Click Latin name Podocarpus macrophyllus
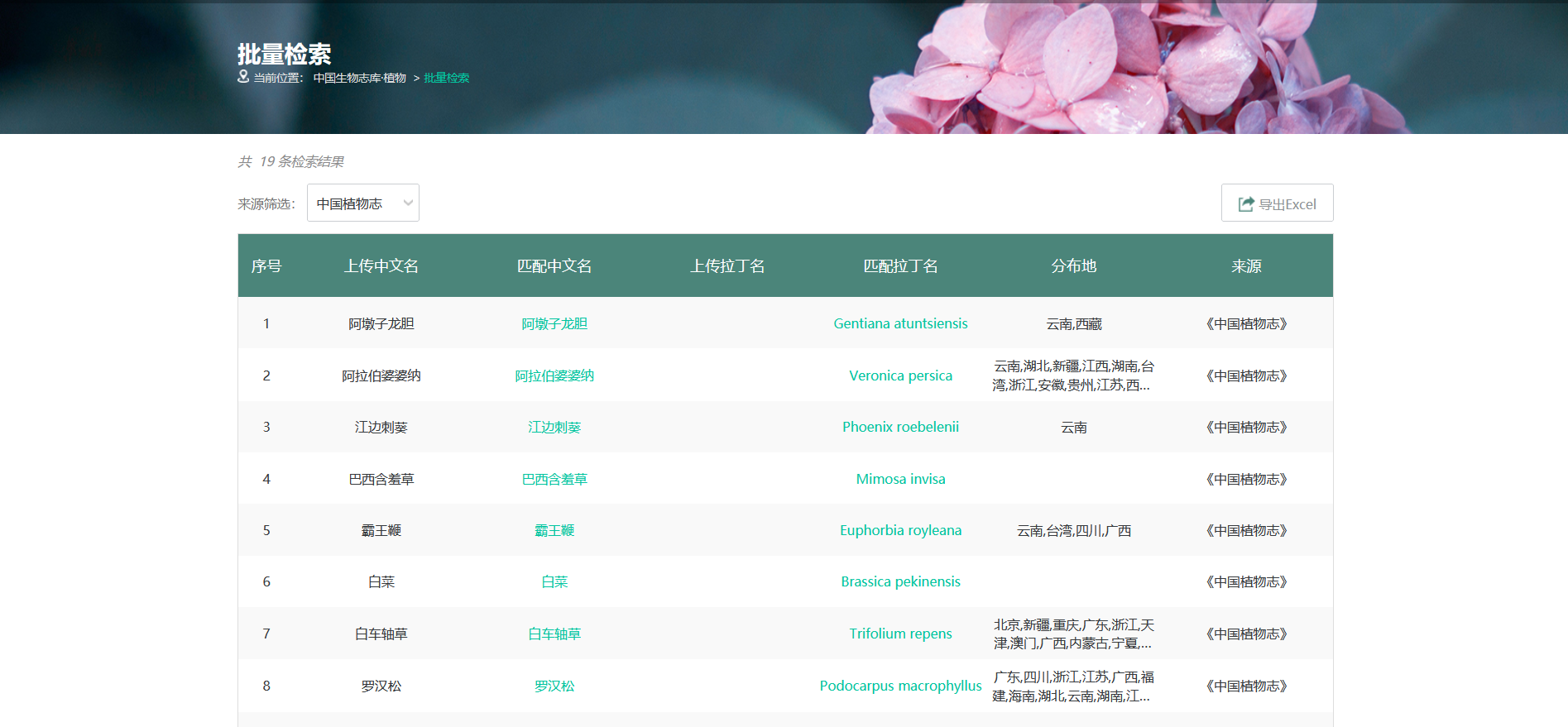The width and height of the screenshot is (1568, 727). pos(900,686)
